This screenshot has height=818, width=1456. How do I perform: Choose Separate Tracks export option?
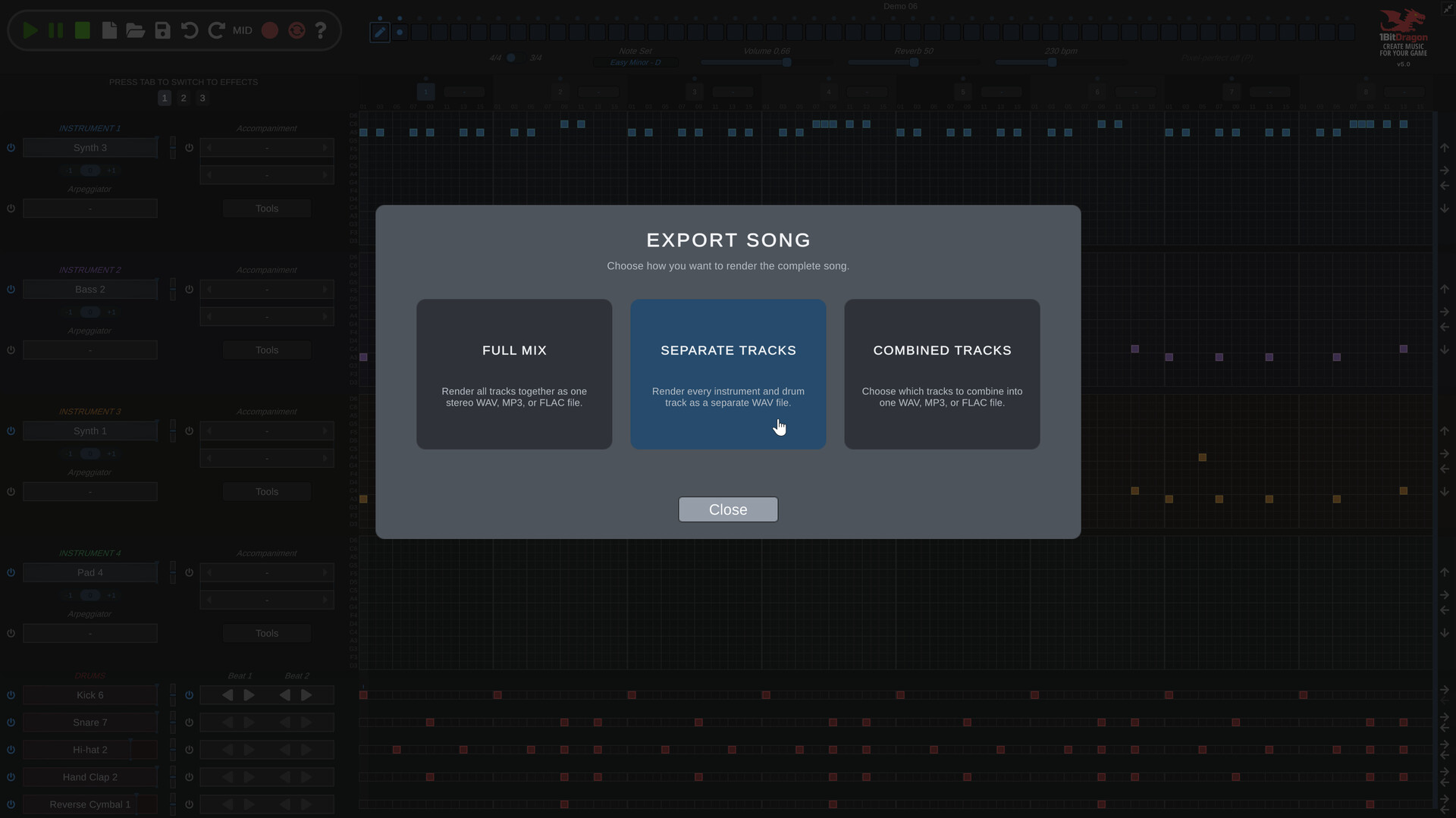728,374
